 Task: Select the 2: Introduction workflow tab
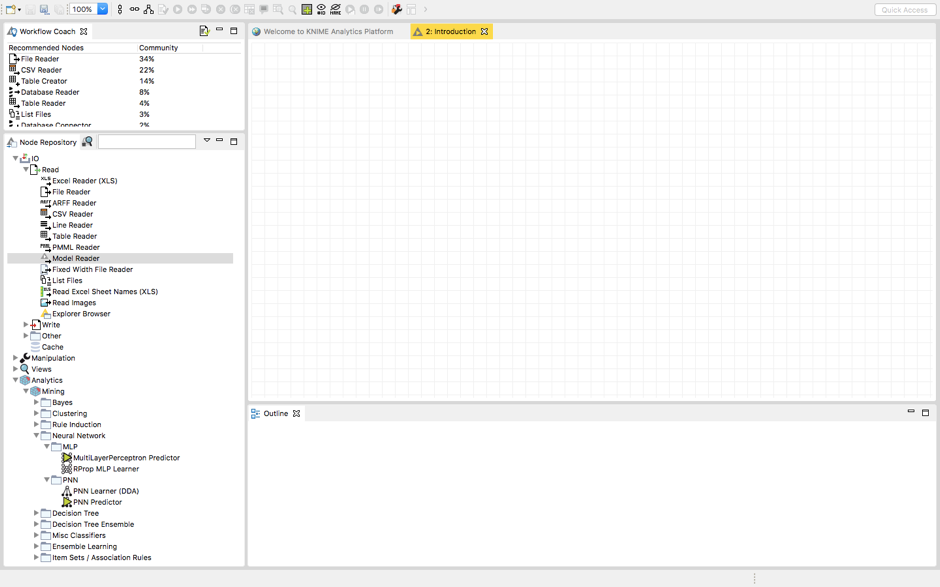click(449, 32)
